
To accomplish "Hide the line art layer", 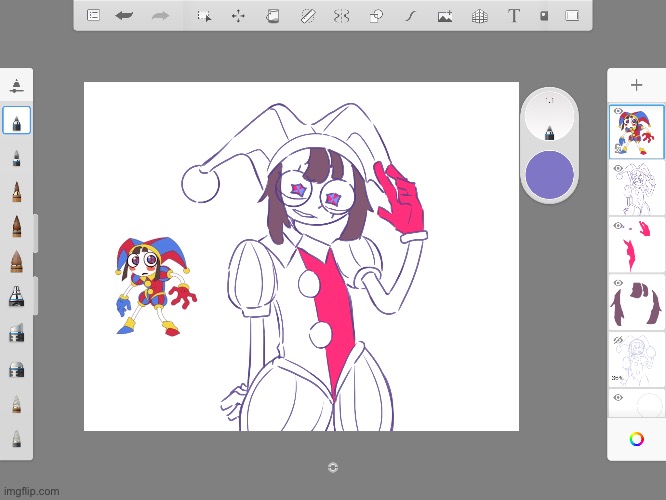I will (618, 168).
